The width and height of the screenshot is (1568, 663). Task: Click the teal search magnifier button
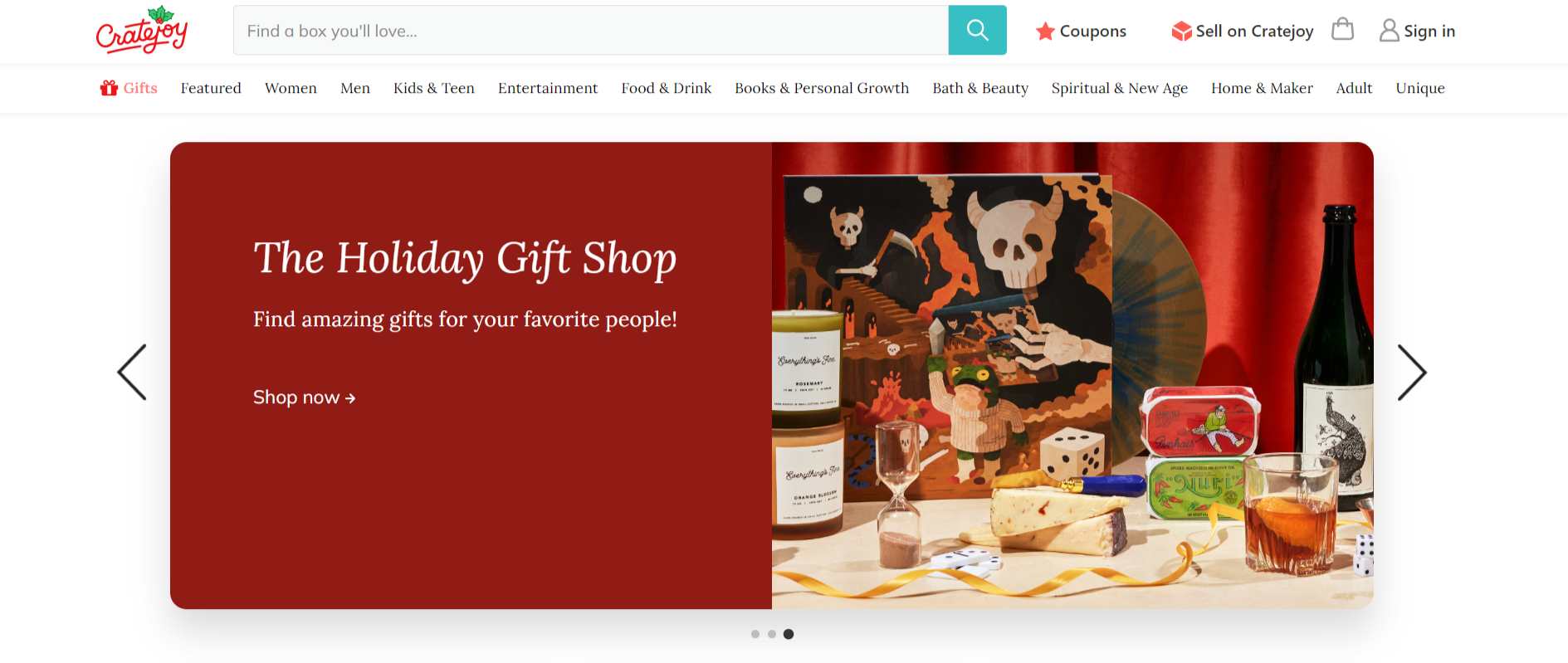coord(977,31)
